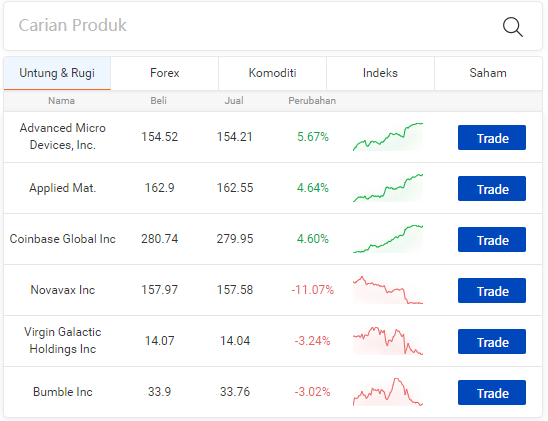
Task: Click the -11.07% change value
Action: click(x=313, y=290)
